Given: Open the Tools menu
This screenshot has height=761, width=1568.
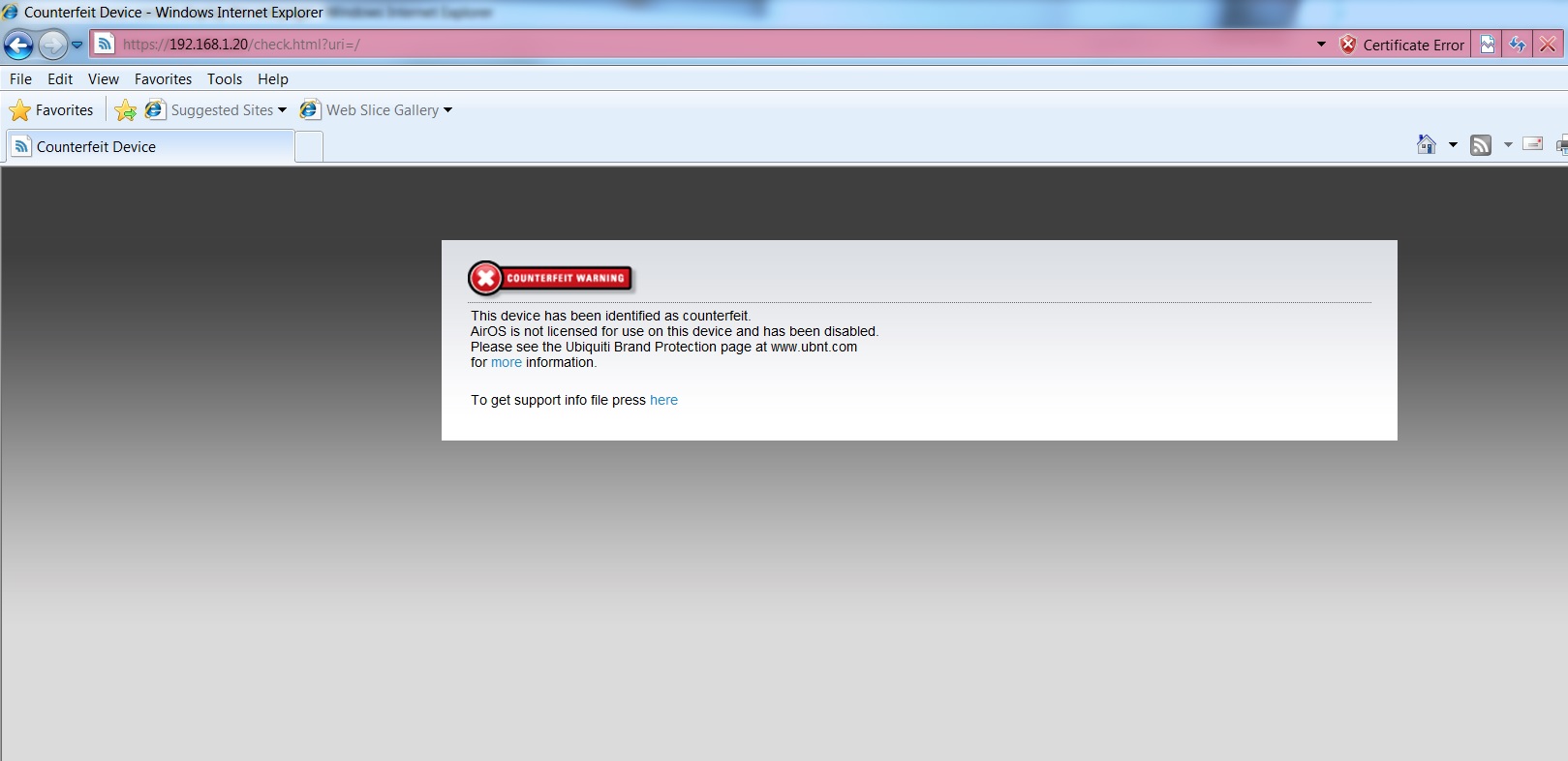Looking at the screenshot, I should click(225, 79).
